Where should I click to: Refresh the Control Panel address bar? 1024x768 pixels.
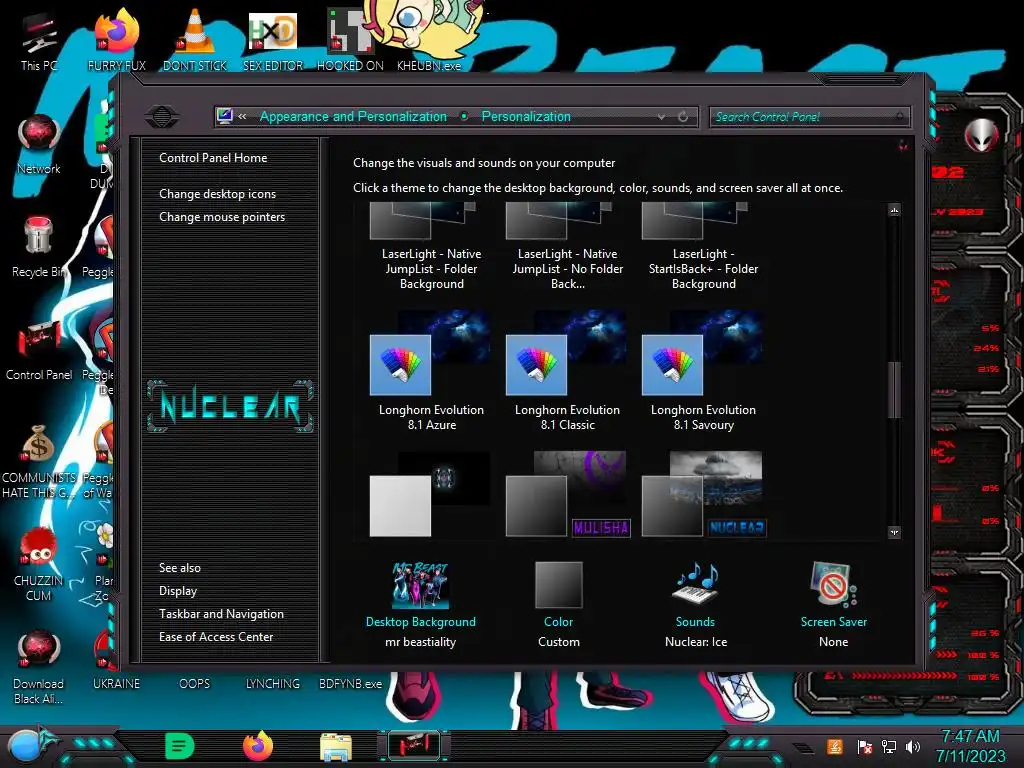coord(683,117)
